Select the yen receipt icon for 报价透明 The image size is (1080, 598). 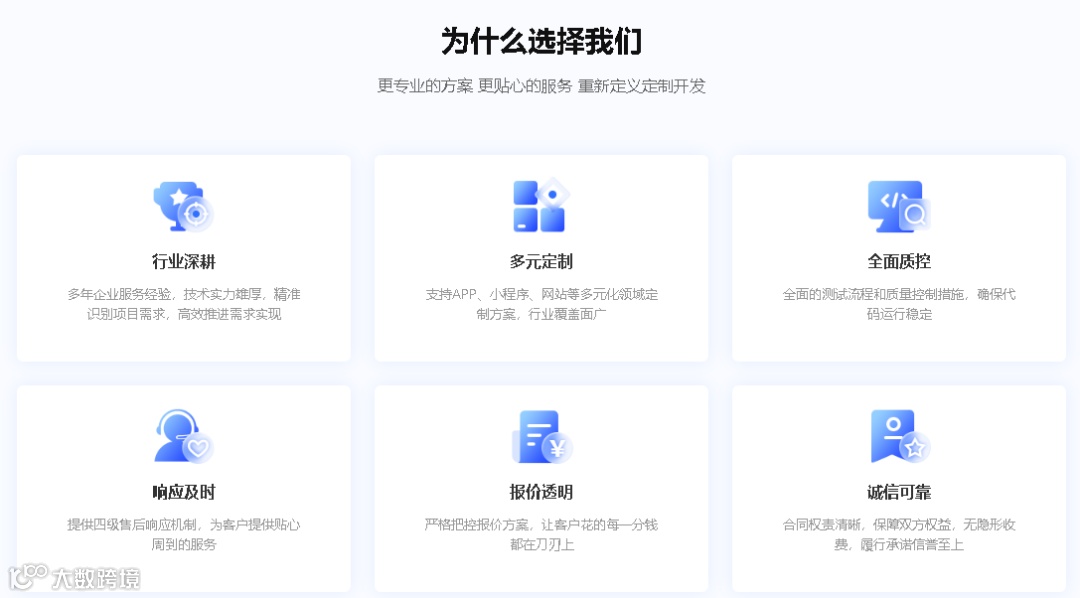coord(540,436)
